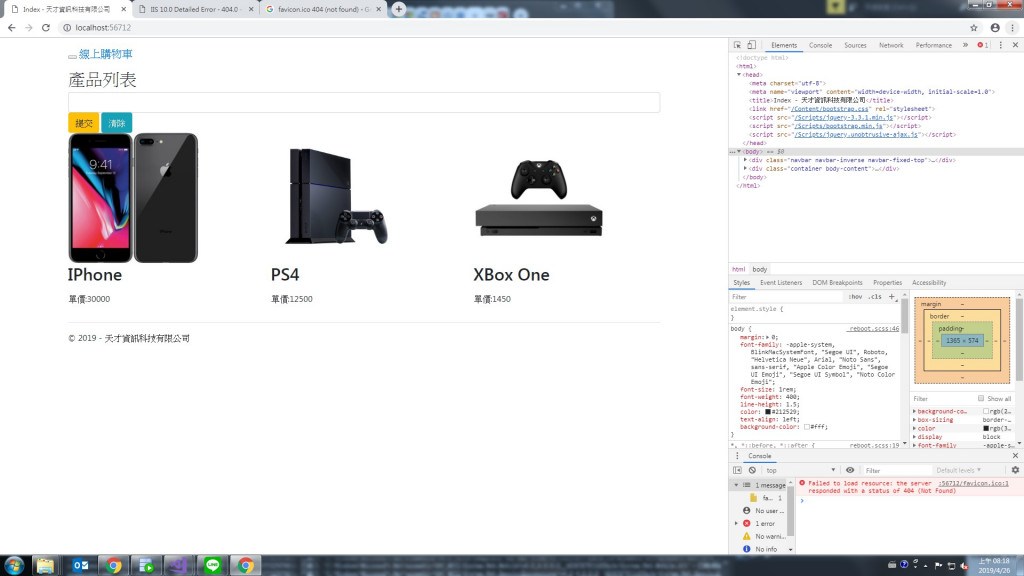Click the teal 清除 clear button
The width and height of the screenshot is (1024, 576).
[x=117, y=123]
